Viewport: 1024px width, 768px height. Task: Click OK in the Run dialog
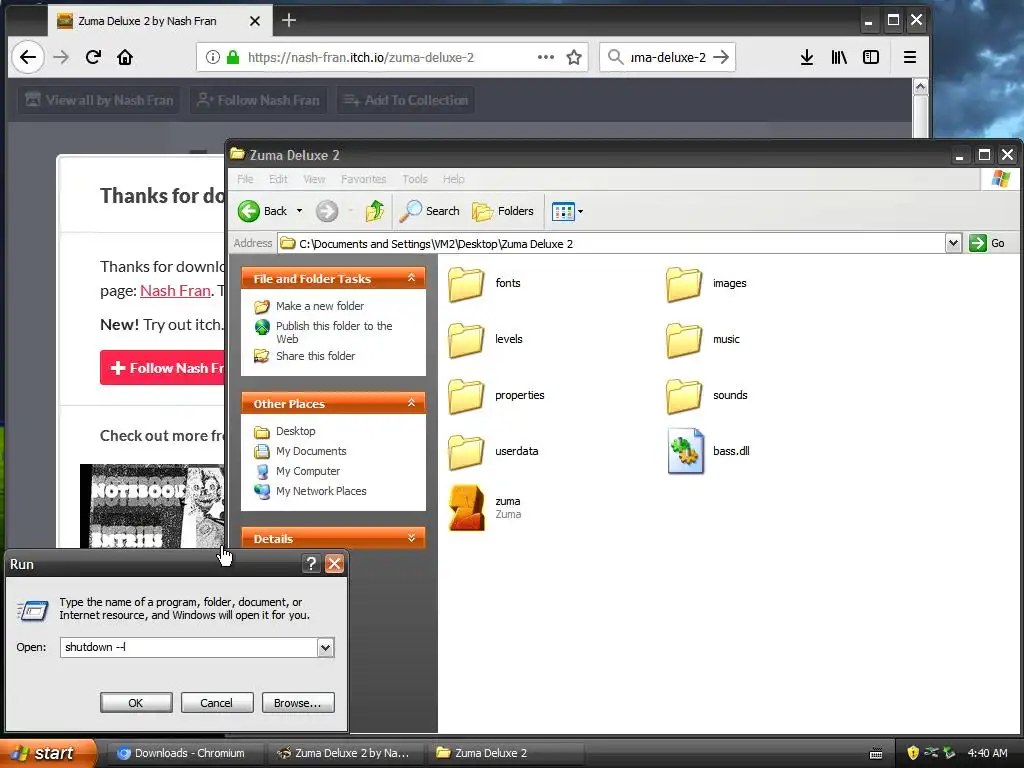(x=136, y=703)
